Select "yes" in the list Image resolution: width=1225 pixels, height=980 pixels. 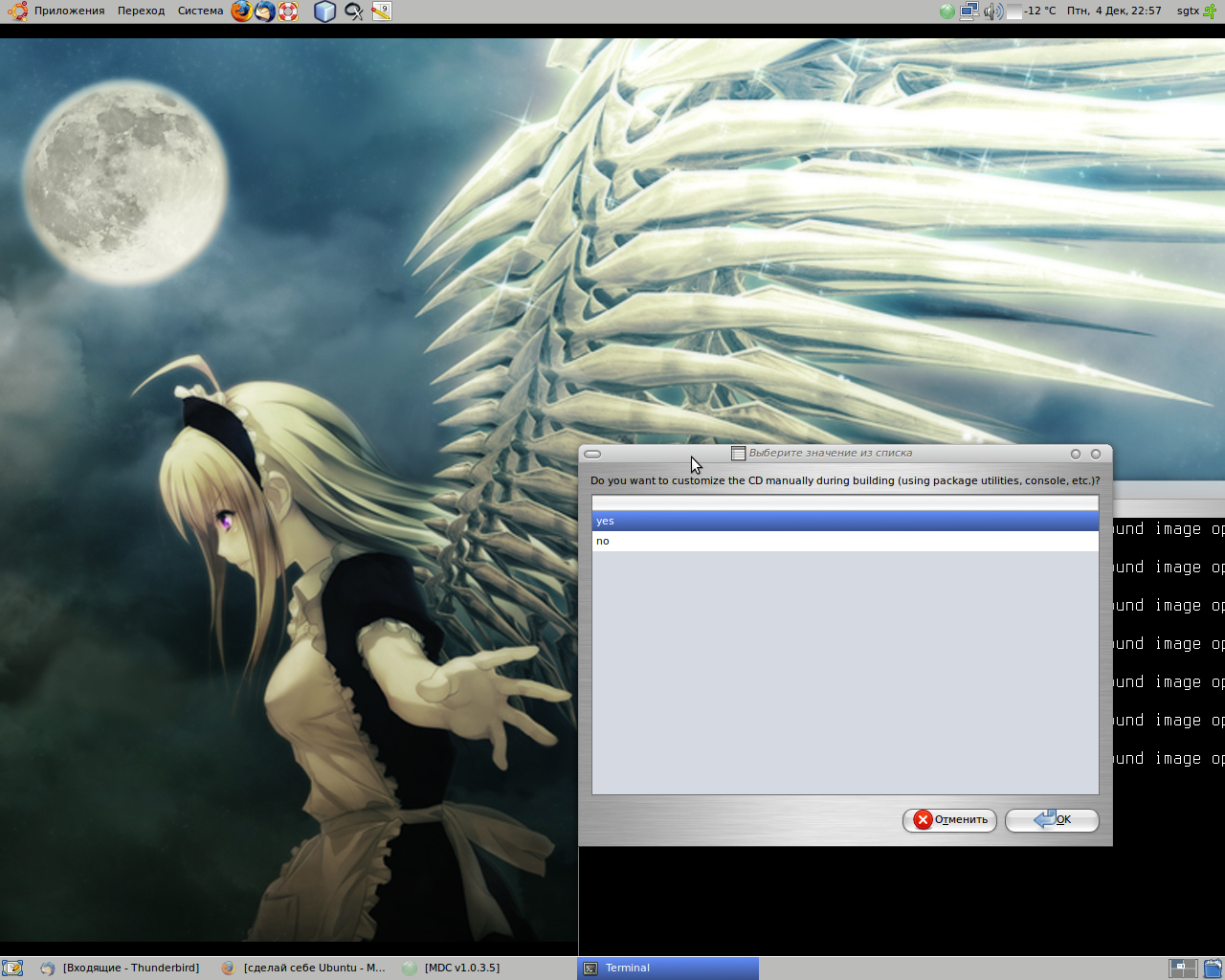coord(845,521)
